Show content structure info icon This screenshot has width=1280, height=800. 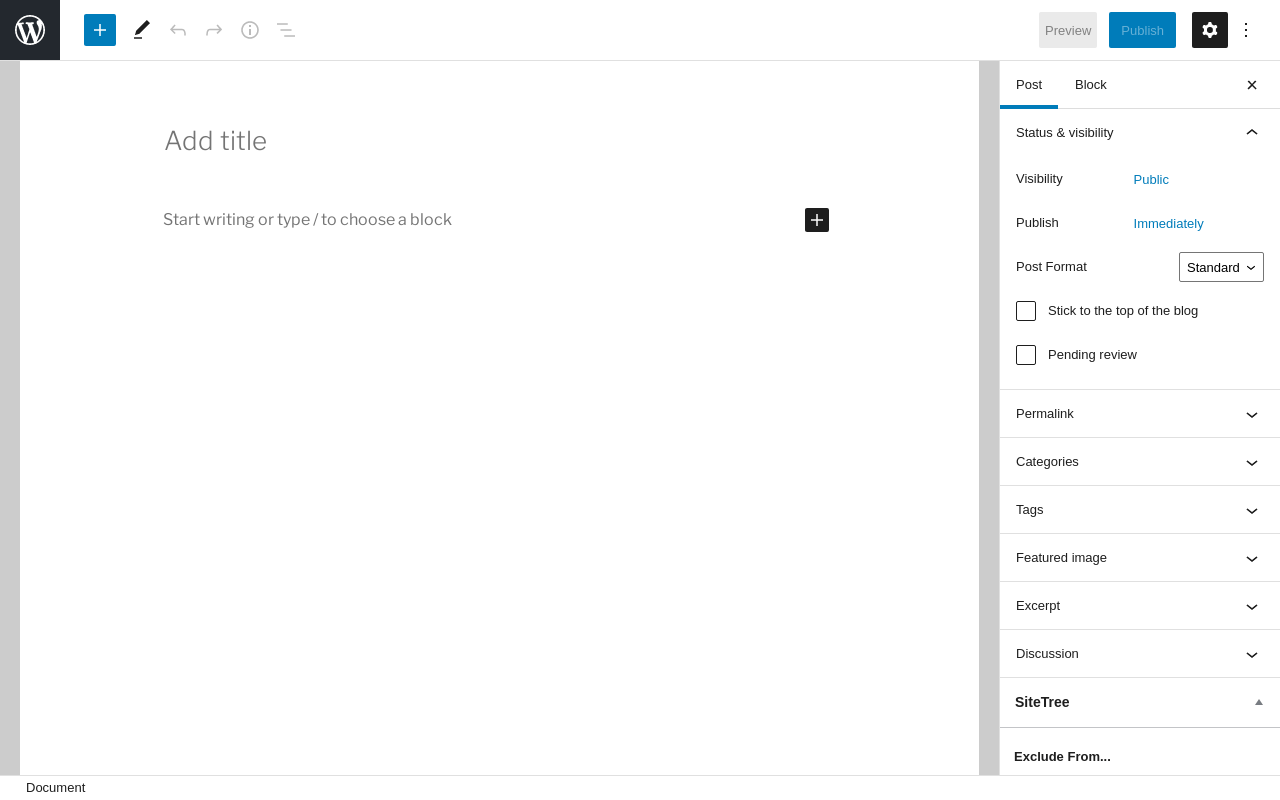[x=250, y=30]
